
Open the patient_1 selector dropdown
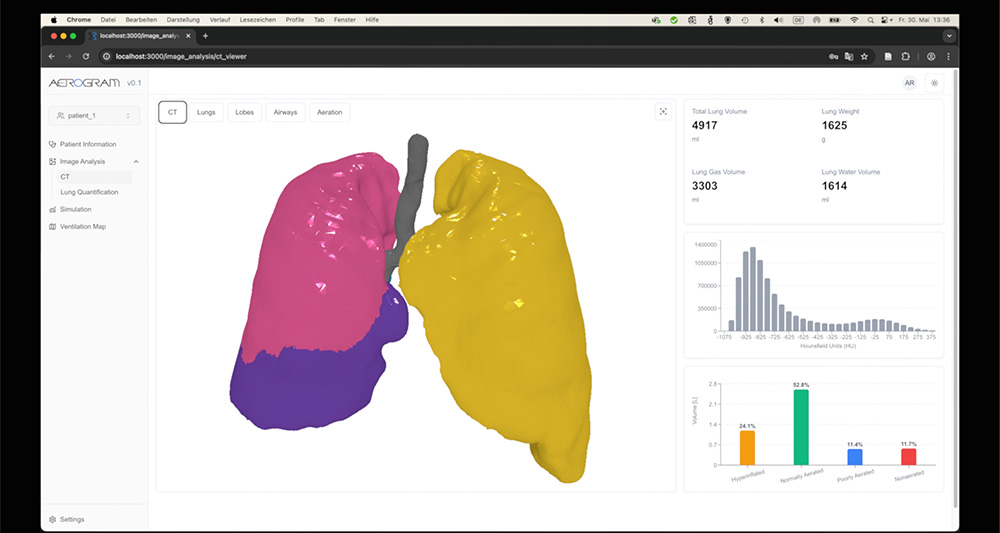click(94, 115)
